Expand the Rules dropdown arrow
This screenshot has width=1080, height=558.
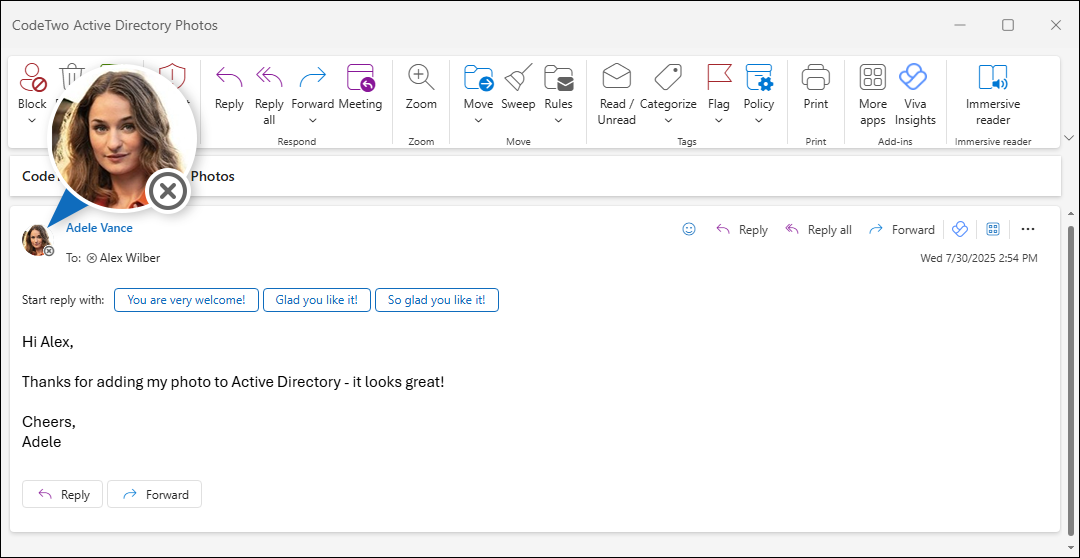pyautogui.click(x=559, y=121)
